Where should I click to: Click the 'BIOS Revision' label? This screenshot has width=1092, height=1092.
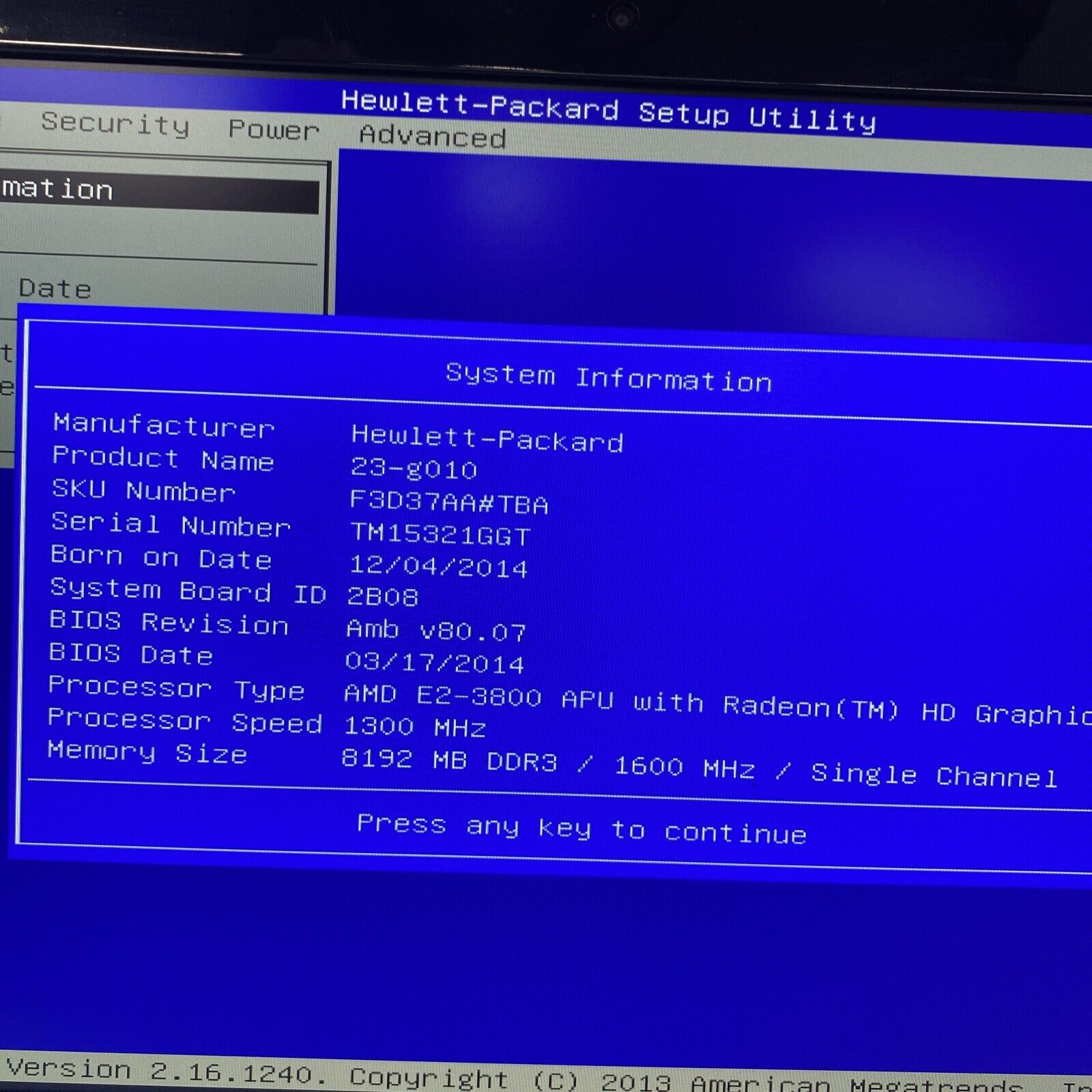(169, 622)
